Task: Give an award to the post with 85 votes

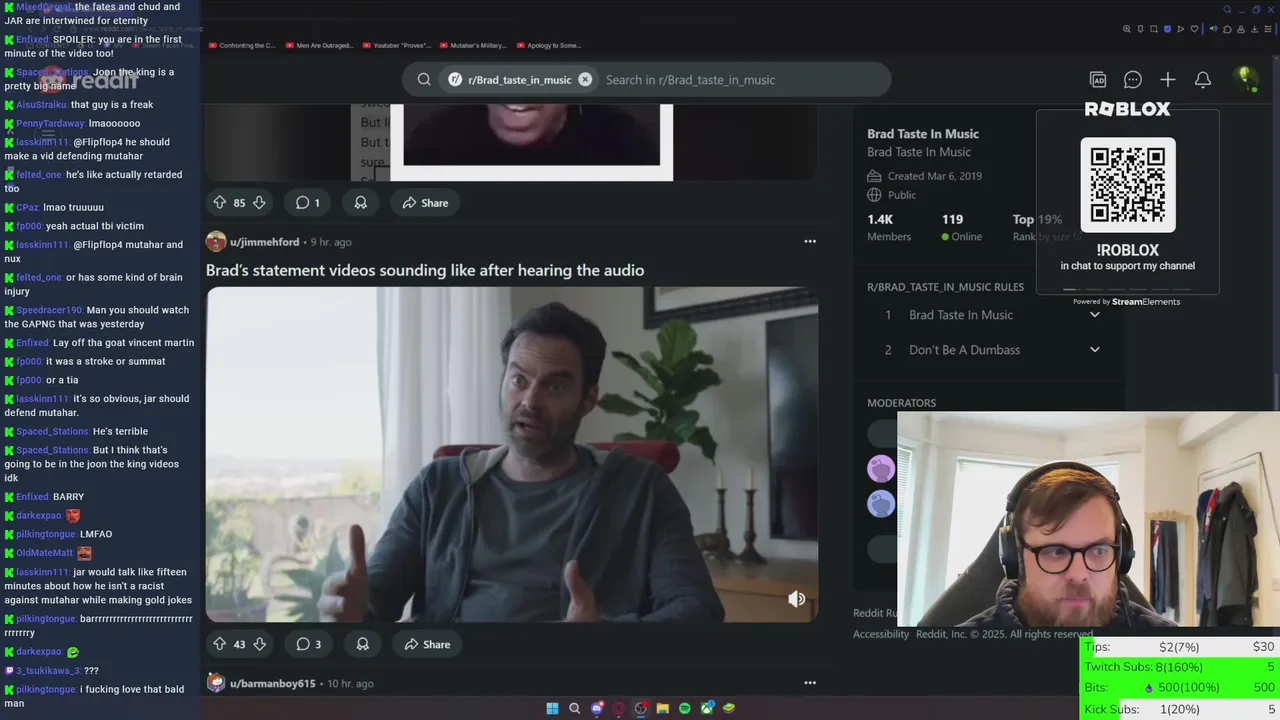Action: click(x=361, y=202)
